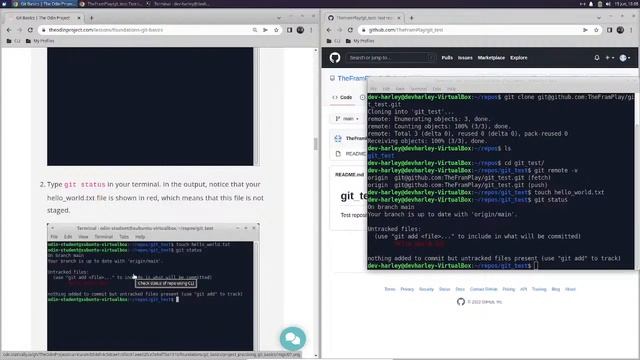Open the GitHub profile avatar menu
The image size is (640, 360).
[624, 58]
